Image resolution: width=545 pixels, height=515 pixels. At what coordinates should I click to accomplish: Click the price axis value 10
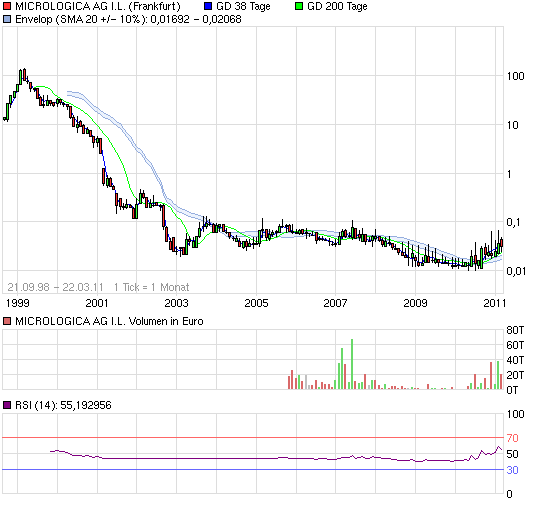[x=512, y=125]
